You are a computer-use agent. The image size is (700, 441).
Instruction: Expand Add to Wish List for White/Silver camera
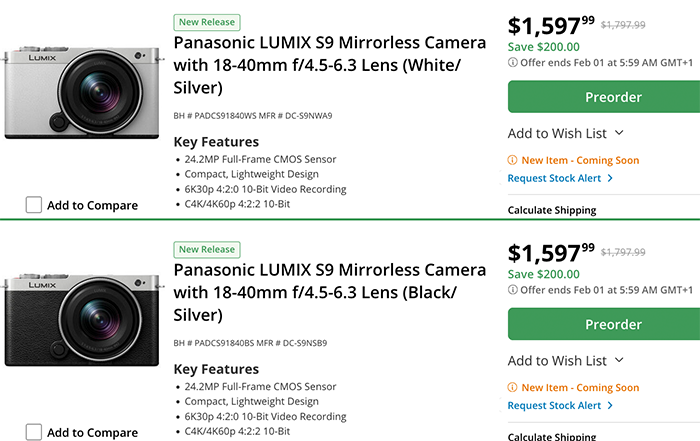pyautogui.click(x=565, y=133)
